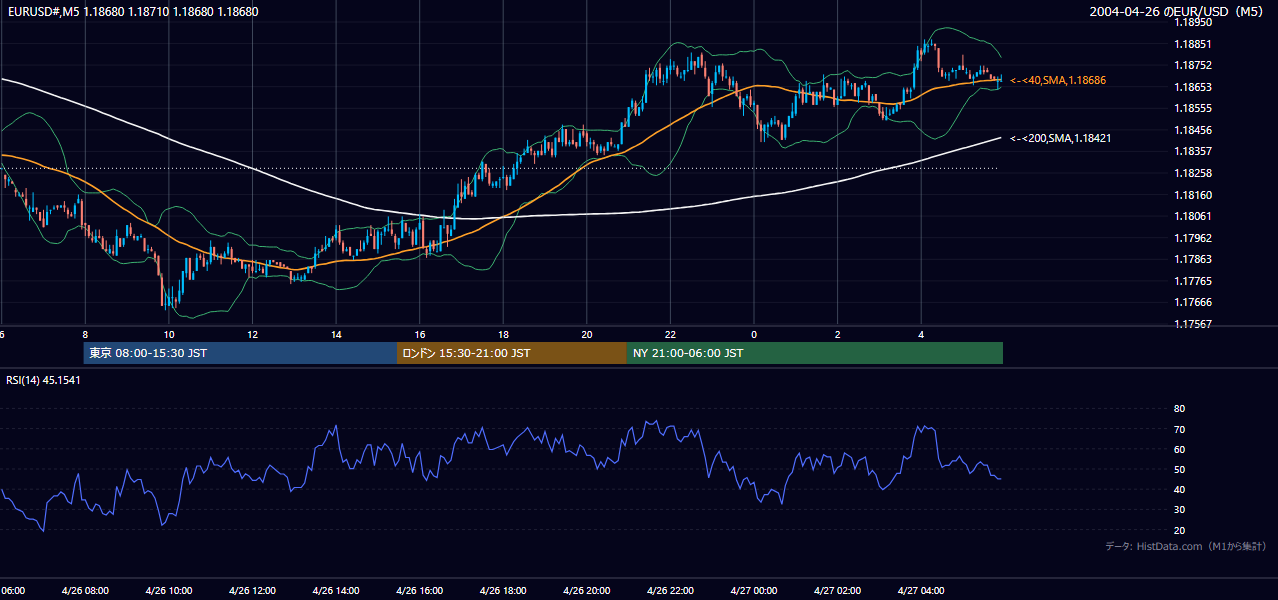Click price axis label 1.18752
This screenshot has width=1278, height=600.
click(x=1192, y=65)
